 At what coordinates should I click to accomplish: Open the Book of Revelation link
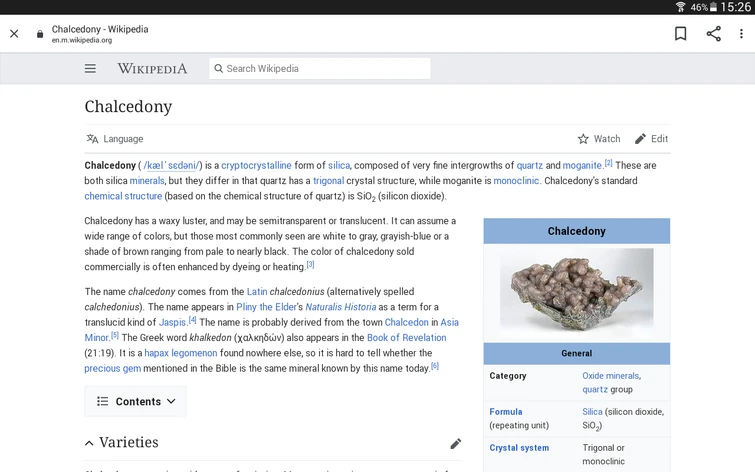406,338
